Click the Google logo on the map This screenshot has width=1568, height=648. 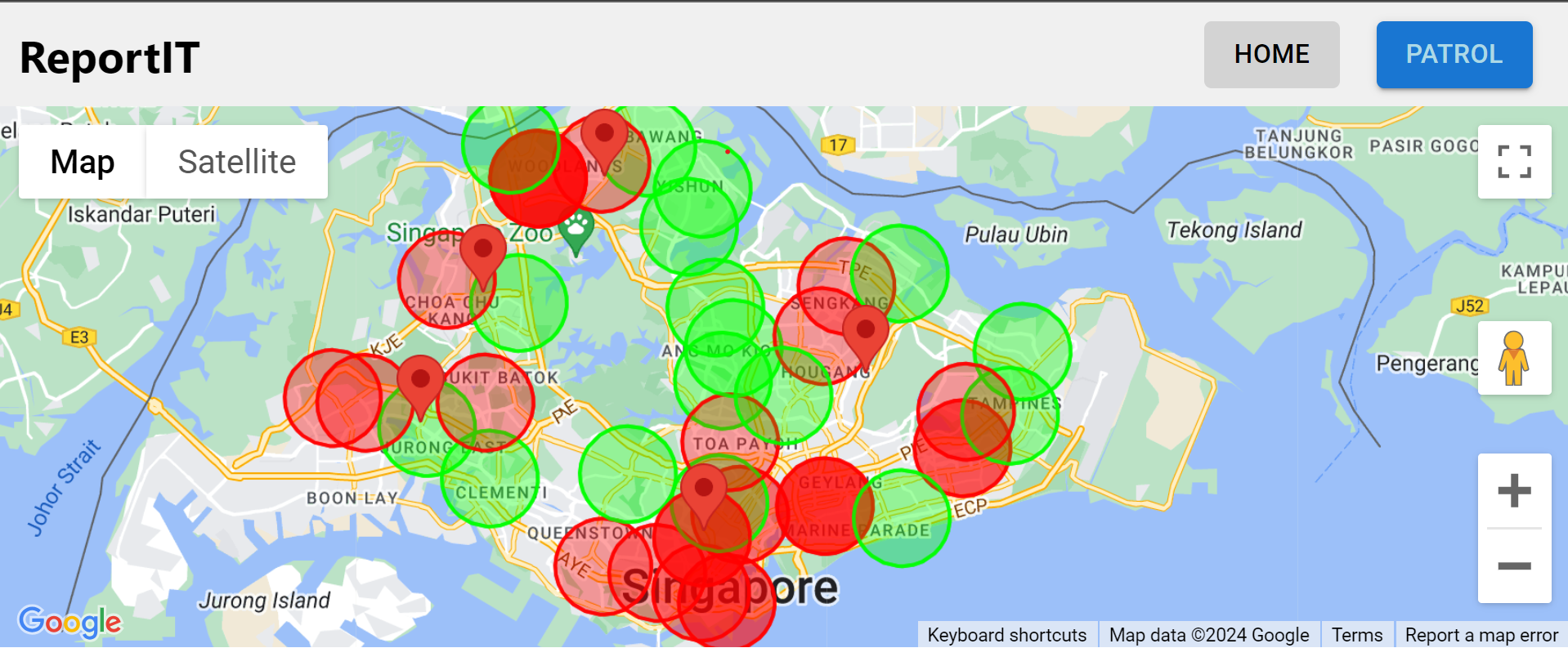pyautogui.click(x=70, y=623)
